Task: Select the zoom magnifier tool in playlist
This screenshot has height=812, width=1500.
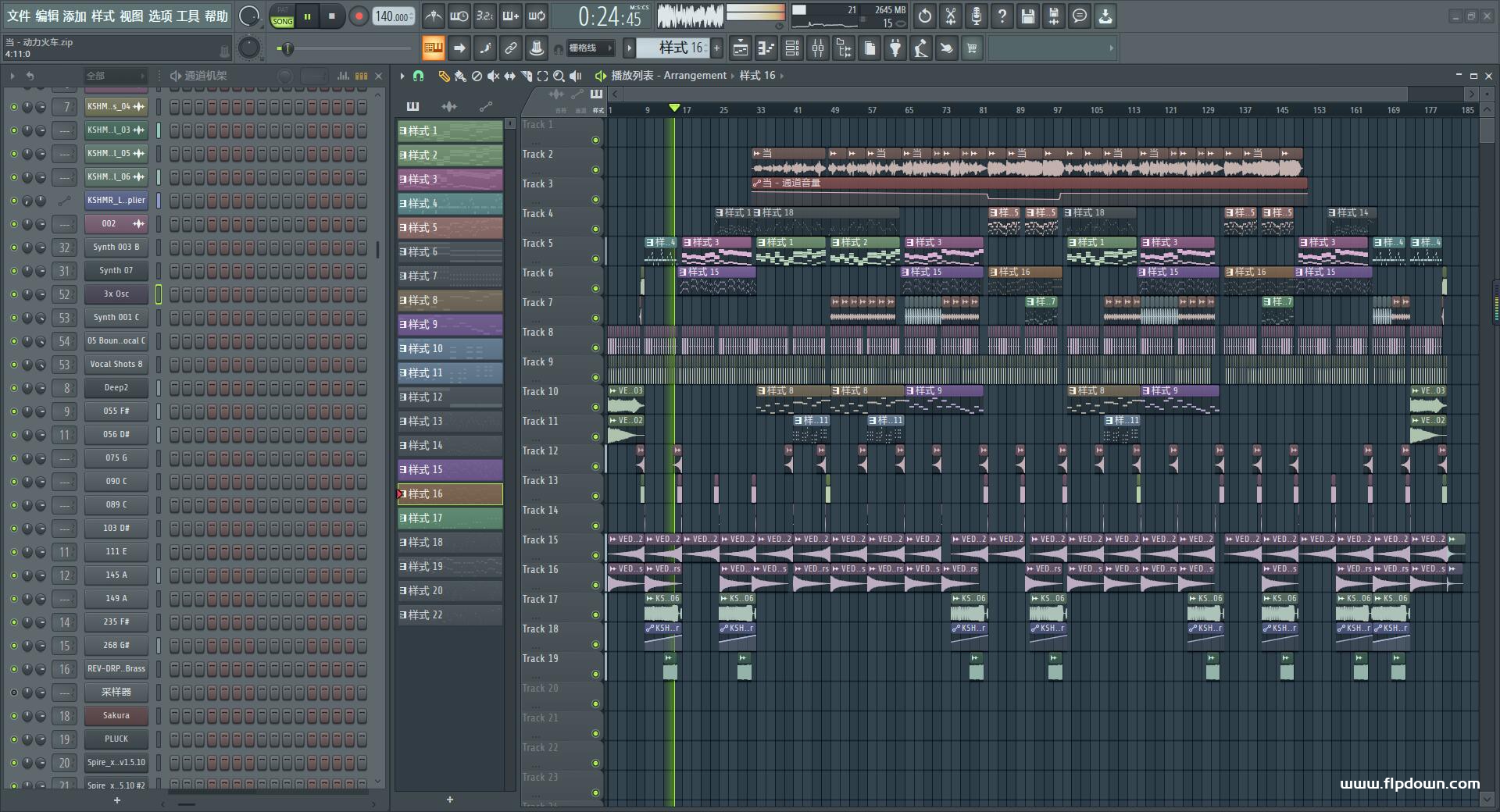Action: tap(559, 76)
